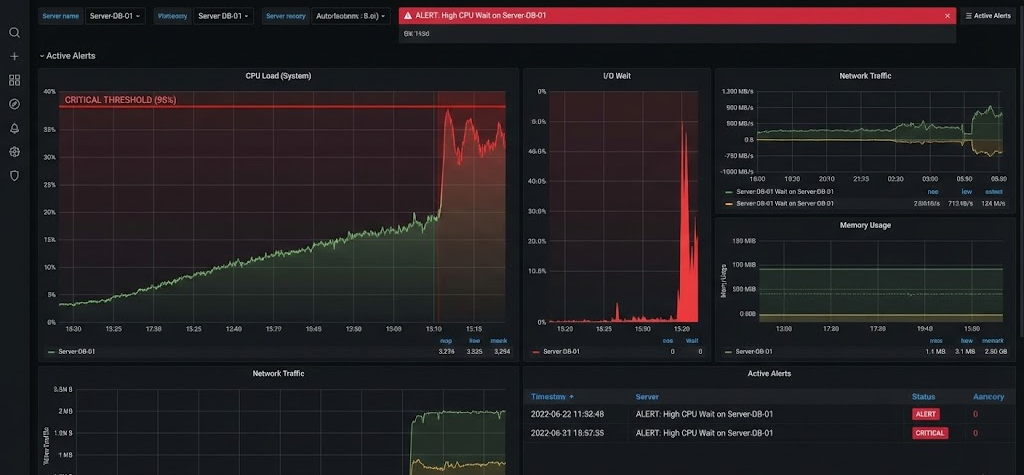Image resolution: width=1024 pixels, height=475 pixels.
Task: Open the search icon in sidebar
Action: (x=14, y=32)
